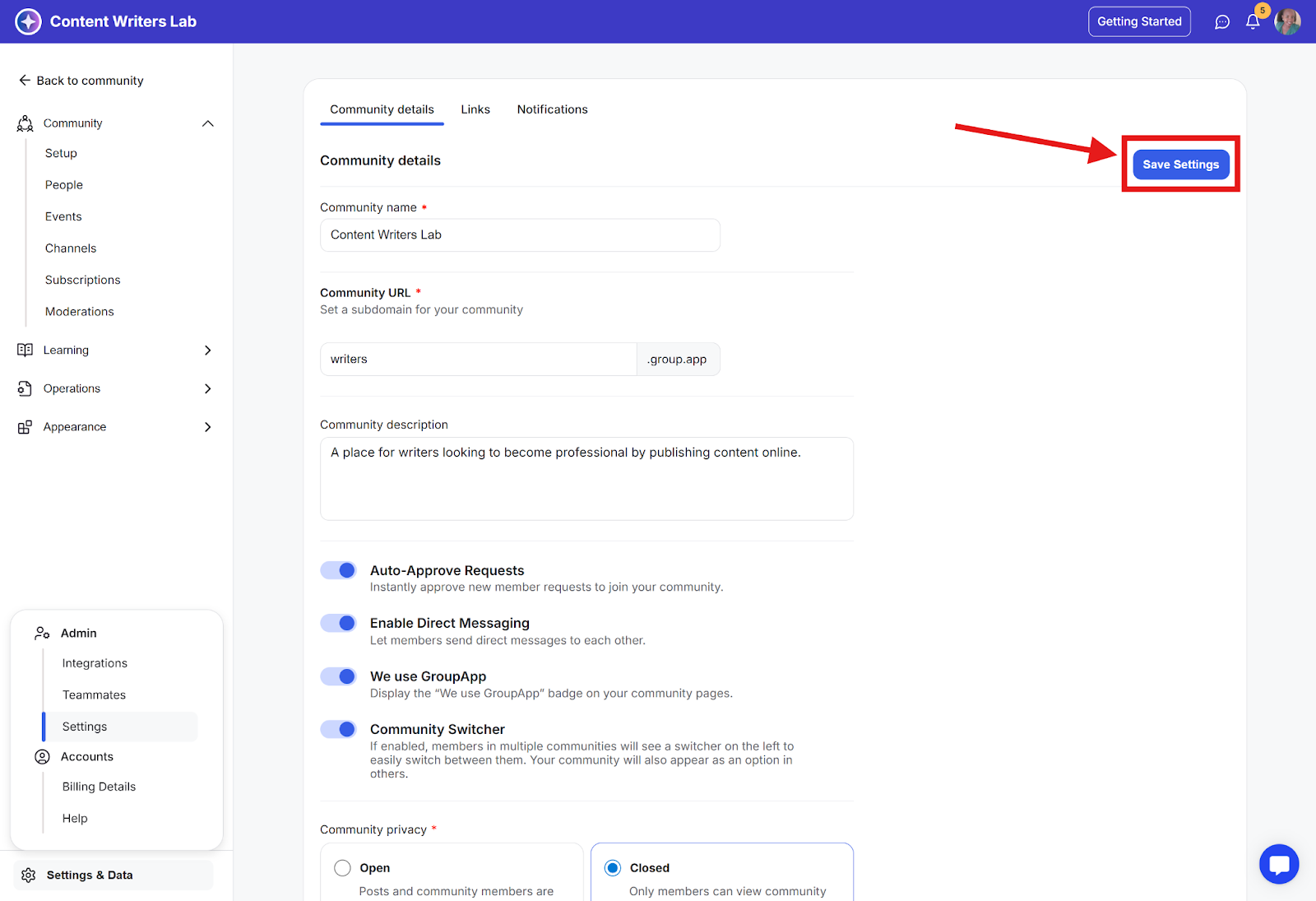1316x901 pixels.
Task: Open Teammates under Admin
Action: pyautogui.click(x=94, y=695)
